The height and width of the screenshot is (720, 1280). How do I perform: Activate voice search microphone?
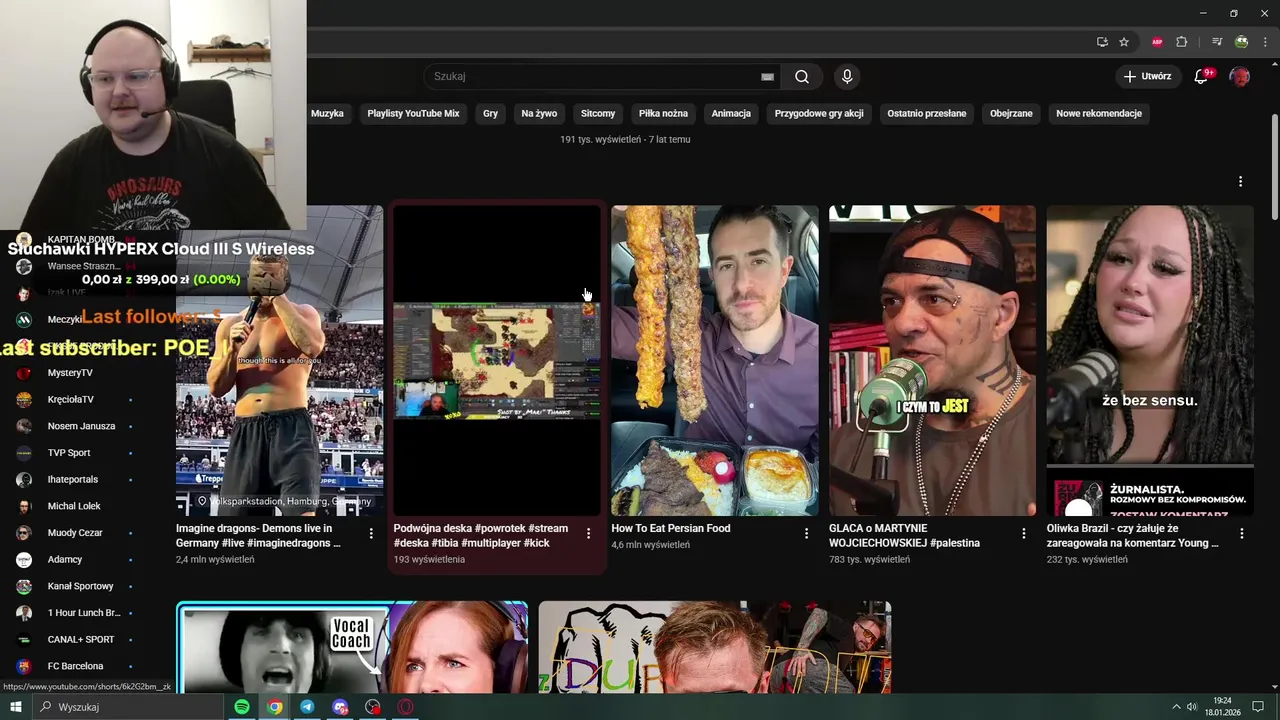(847, 77)
